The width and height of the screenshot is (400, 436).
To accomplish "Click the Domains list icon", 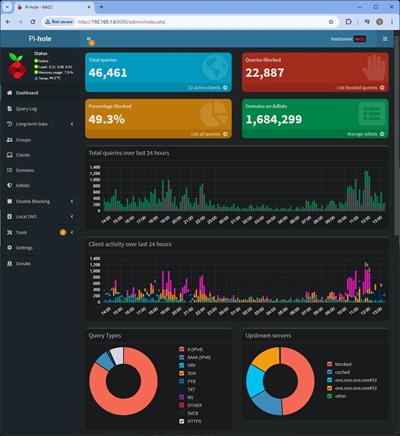I will point(10,170).
